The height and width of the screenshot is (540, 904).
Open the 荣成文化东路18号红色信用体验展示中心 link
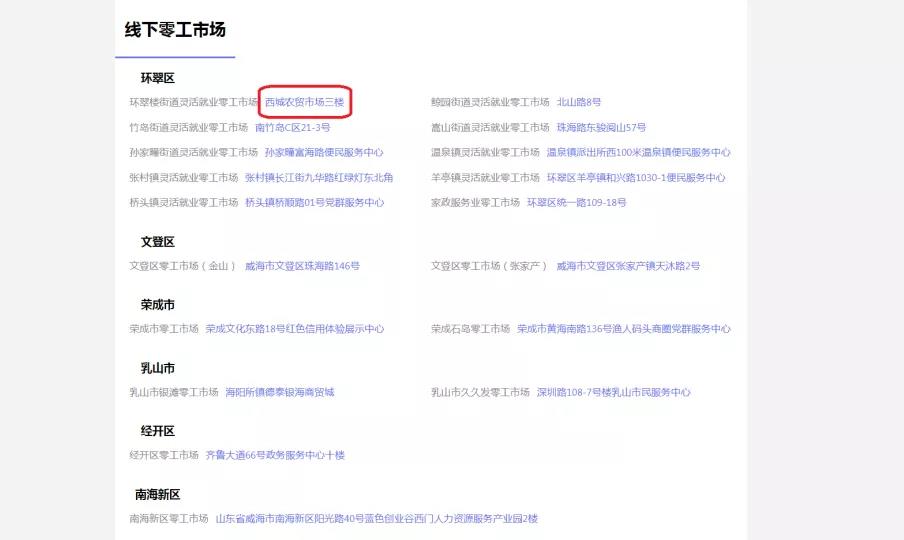[294, 329]
